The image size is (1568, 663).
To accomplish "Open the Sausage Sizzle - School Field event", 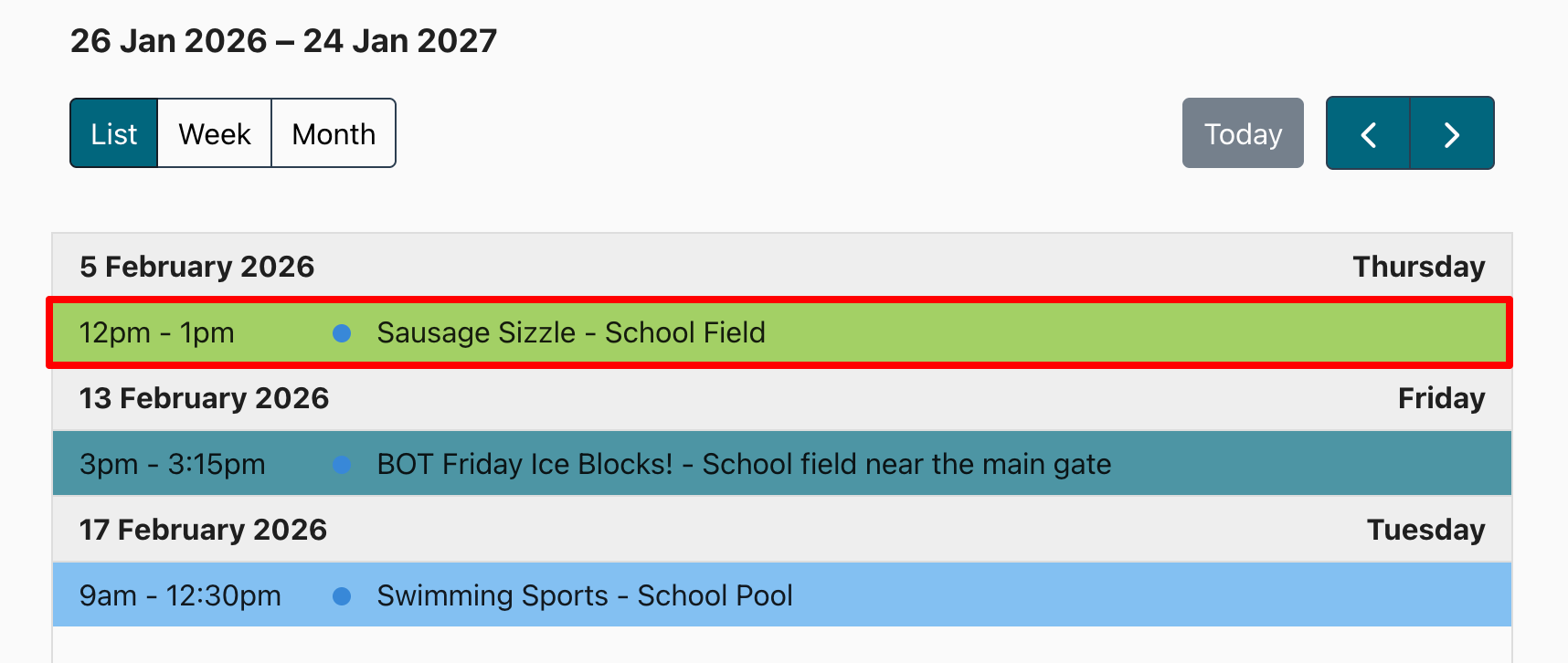I will tap(571, 333).
